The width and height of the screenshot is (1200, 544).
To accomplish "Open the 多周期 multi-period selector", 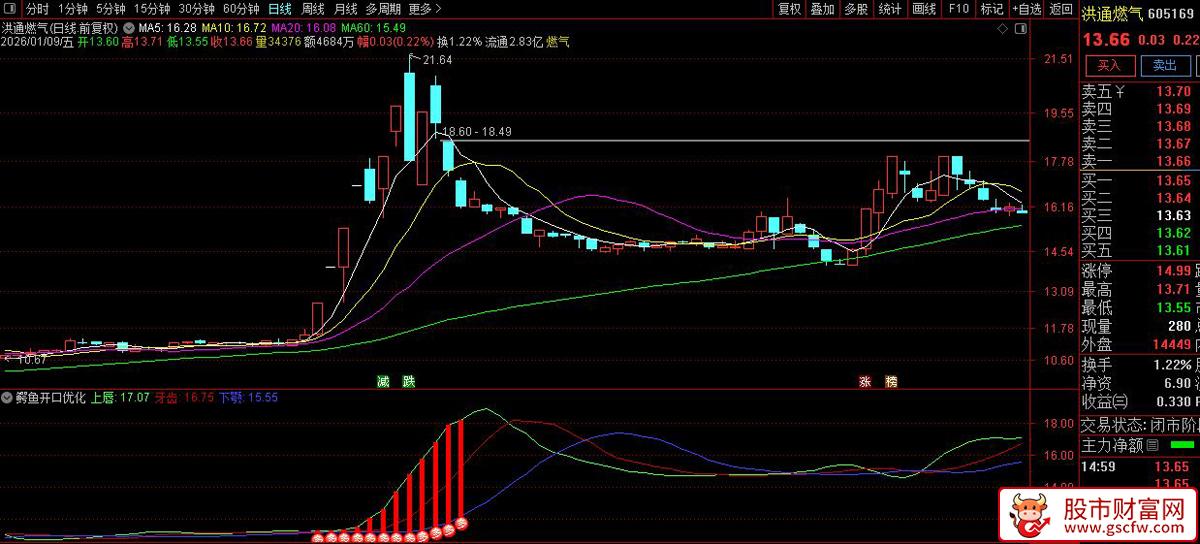I will coord(386,9).
